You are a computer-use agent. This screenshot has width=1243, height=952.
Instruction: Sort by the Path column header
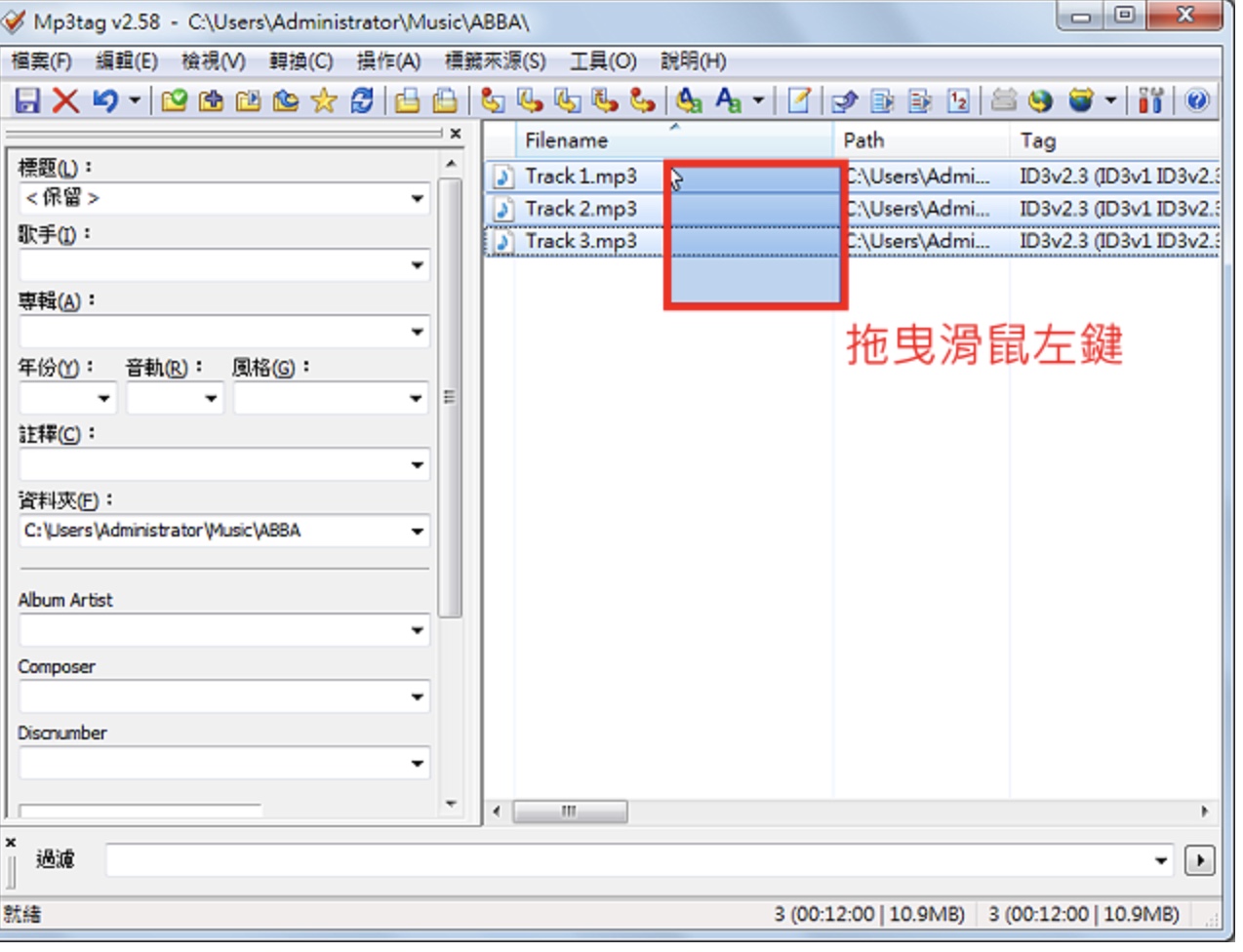click(x=922, y=140)
